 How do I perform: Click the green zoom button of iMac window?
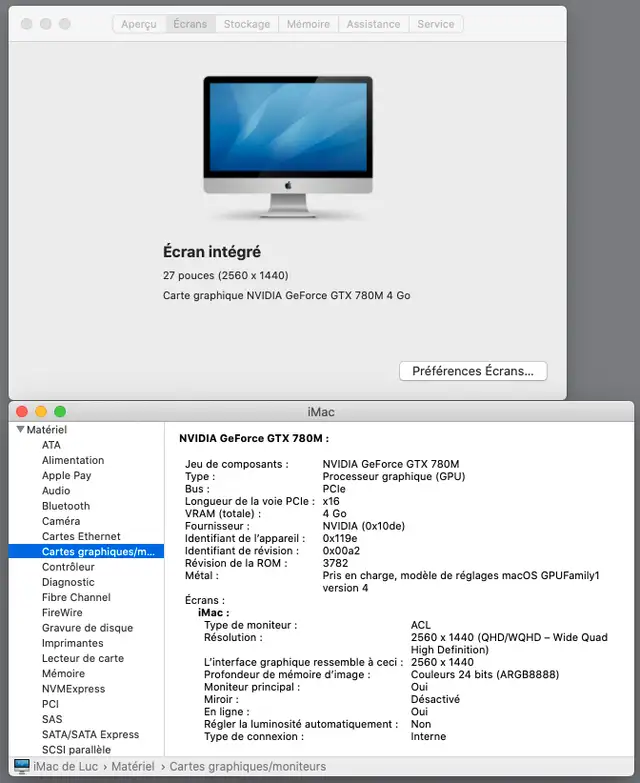tap(60, 411)
